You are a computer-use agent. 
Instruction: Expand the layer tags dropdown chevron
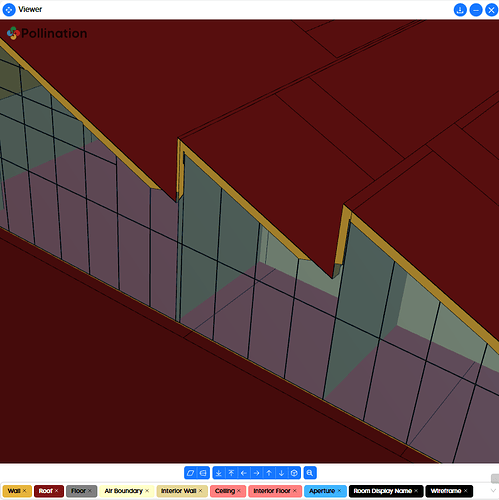(x=493, y=491)
